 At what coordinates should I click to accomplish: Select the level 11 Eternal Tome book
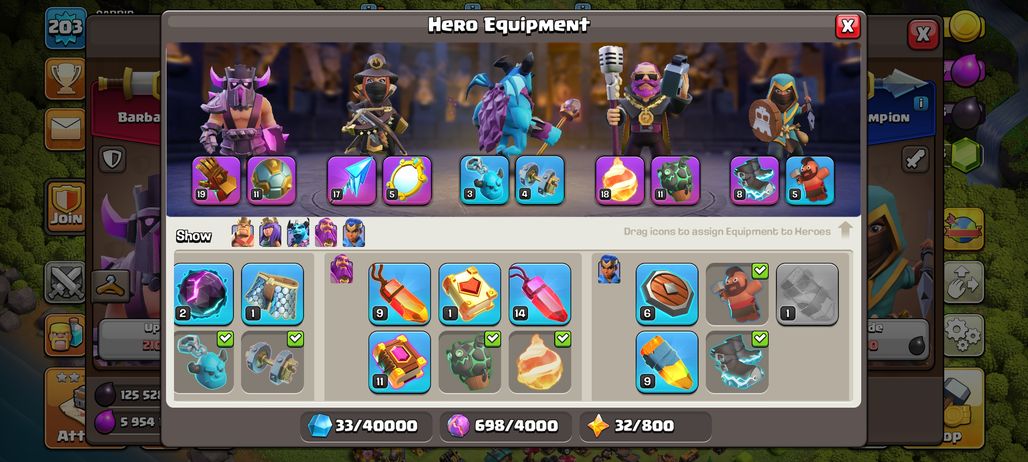399,362
